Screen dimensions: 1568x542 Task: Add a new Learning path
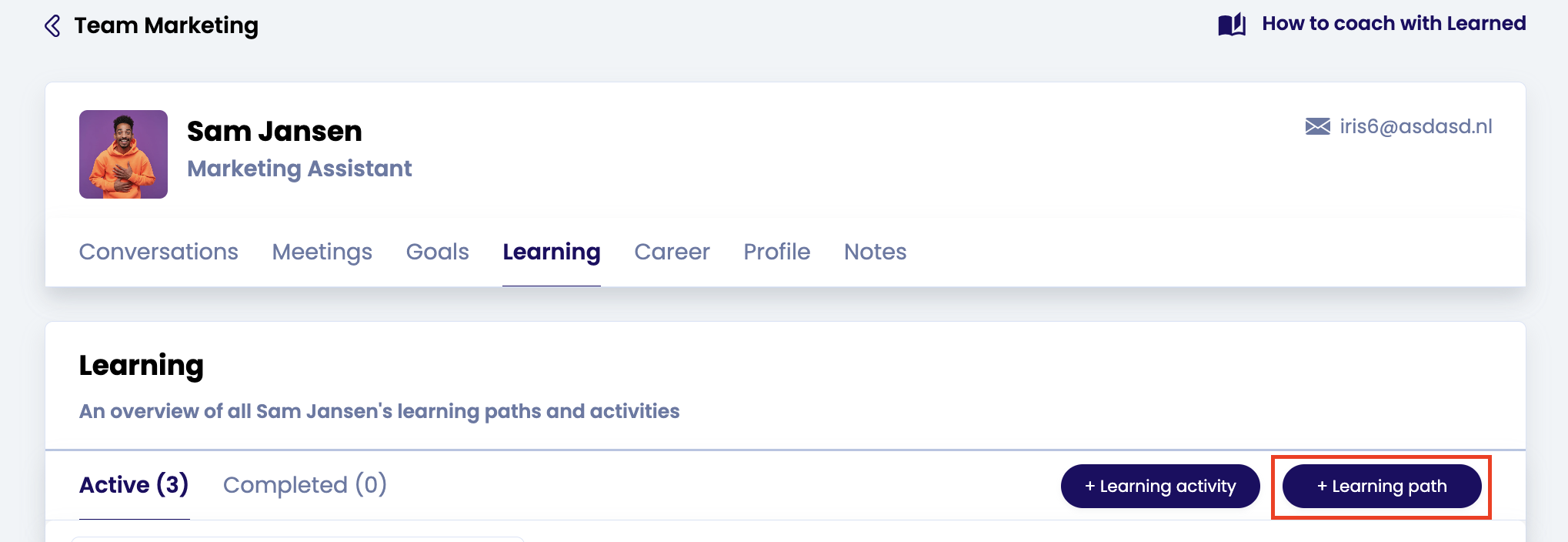point(1381,487)
